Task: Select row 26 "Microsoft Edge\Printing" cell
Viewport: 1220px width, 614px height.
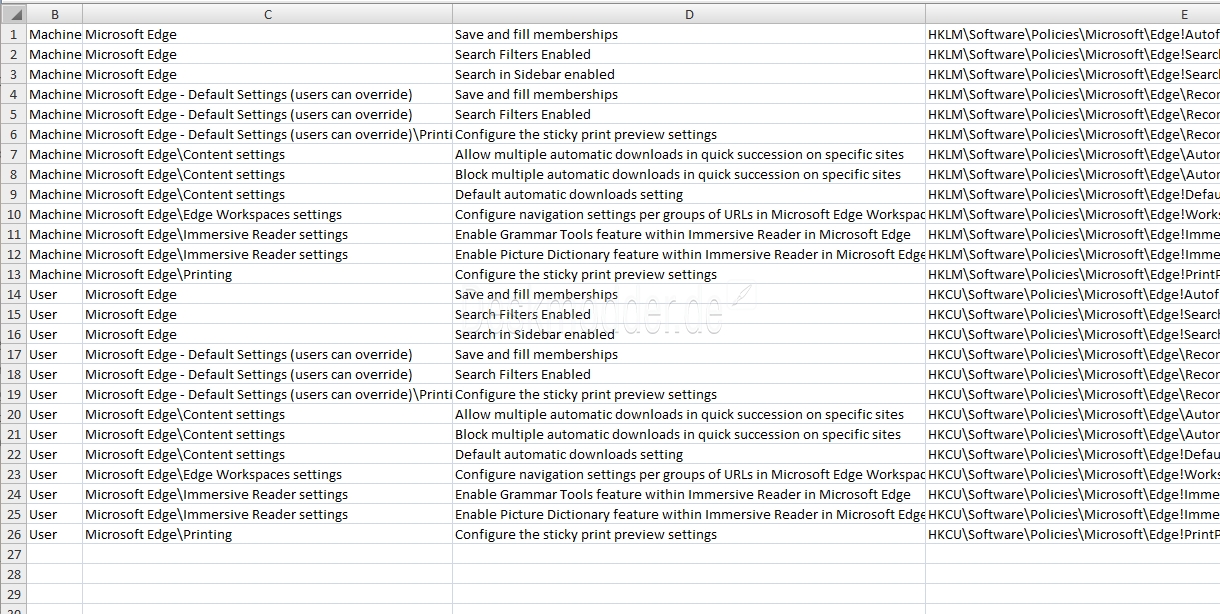Action: coord(267,534)
